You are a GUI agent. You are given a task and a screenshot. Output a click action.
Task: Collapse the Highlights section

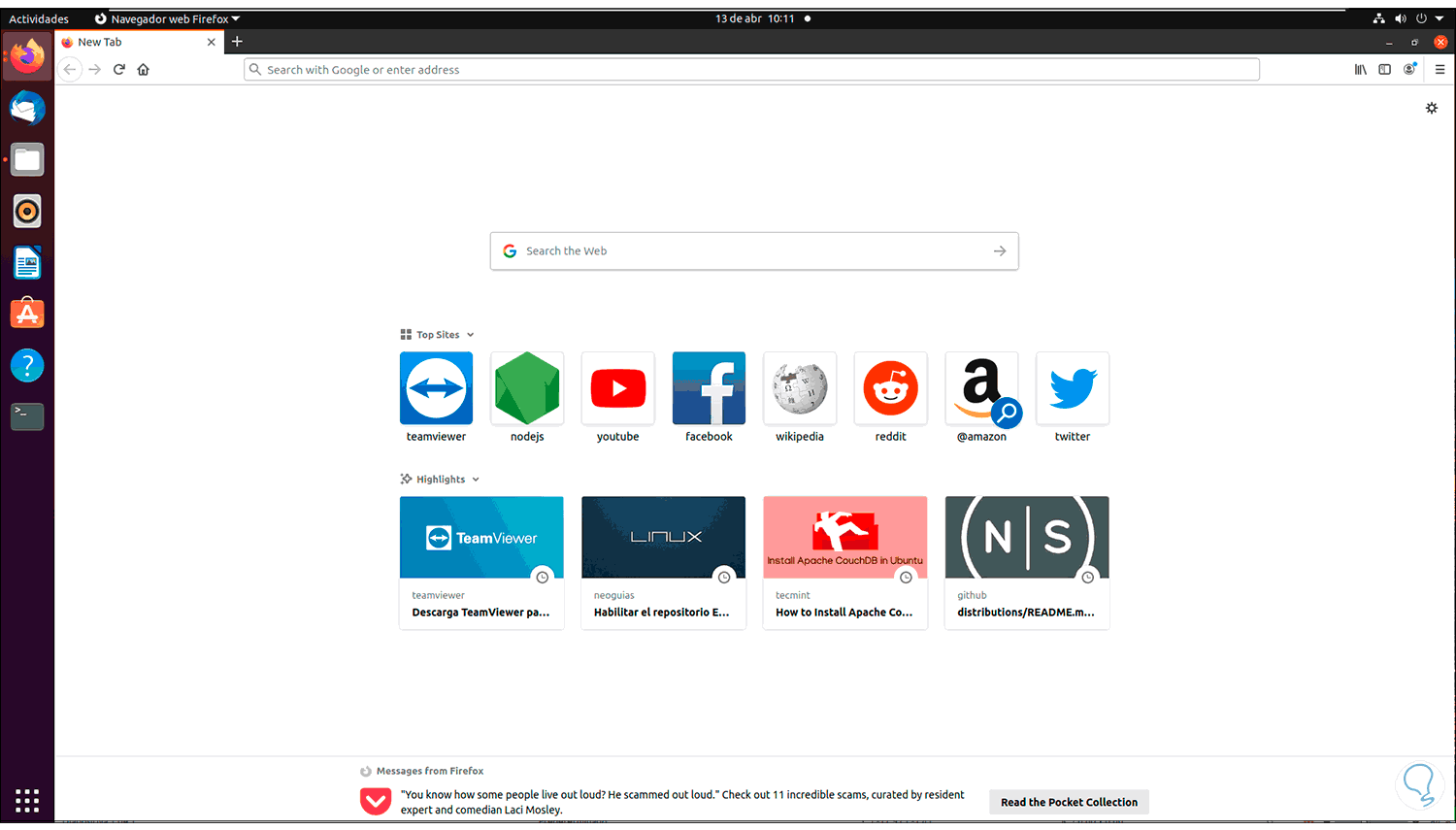(x=475, y=479)
